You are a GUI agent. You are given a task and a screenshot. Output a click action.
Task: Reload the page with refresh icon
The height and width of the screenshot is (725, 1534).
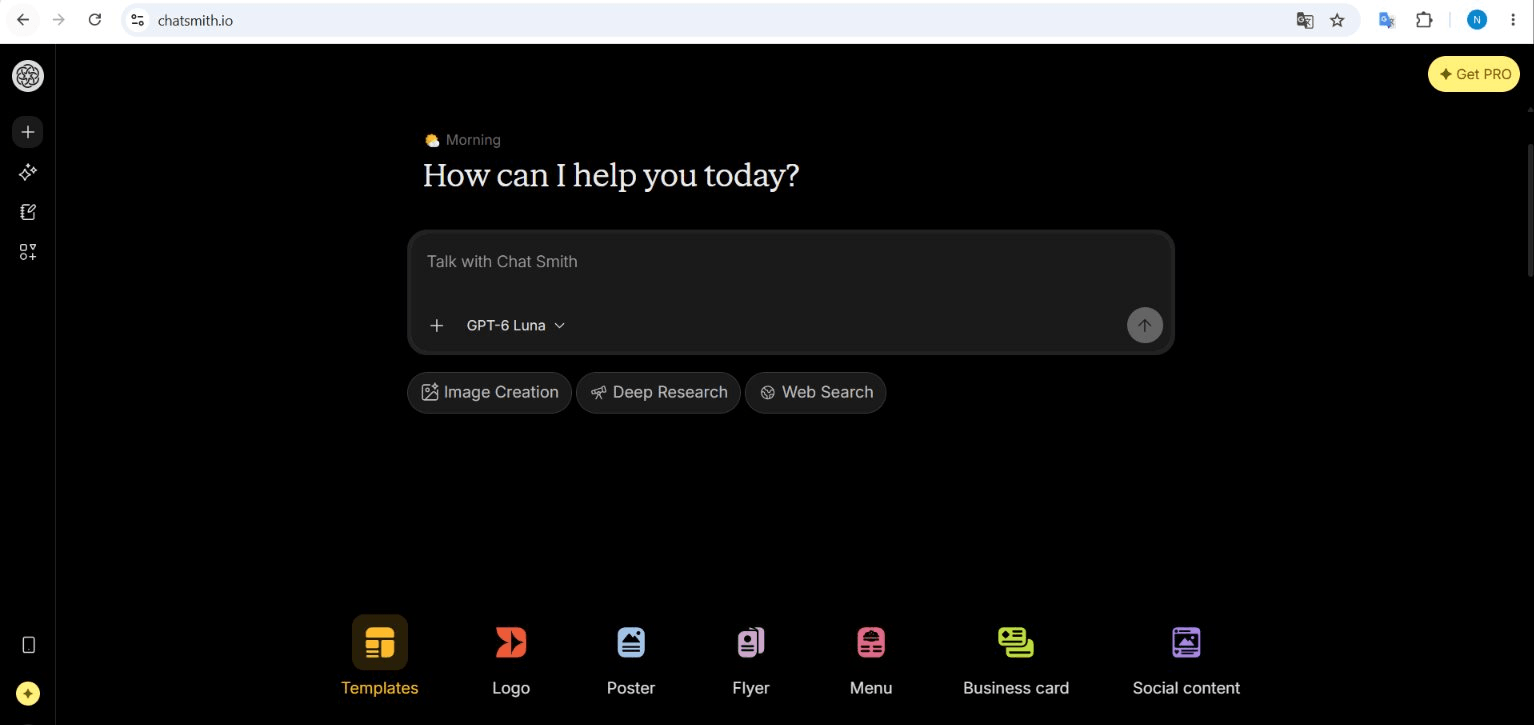coord(95,19)
